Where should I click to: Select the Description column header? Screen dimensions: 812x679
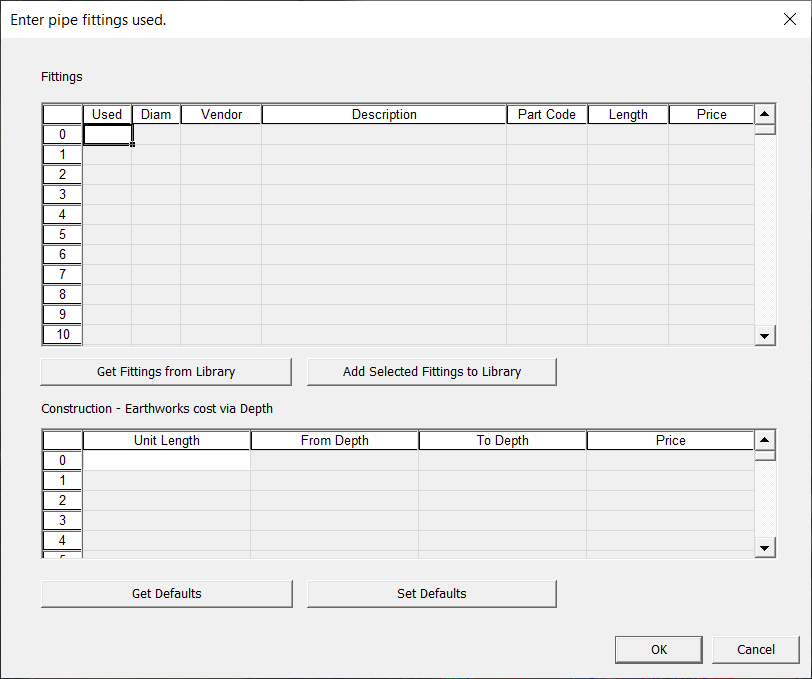[x=384, y=115]
